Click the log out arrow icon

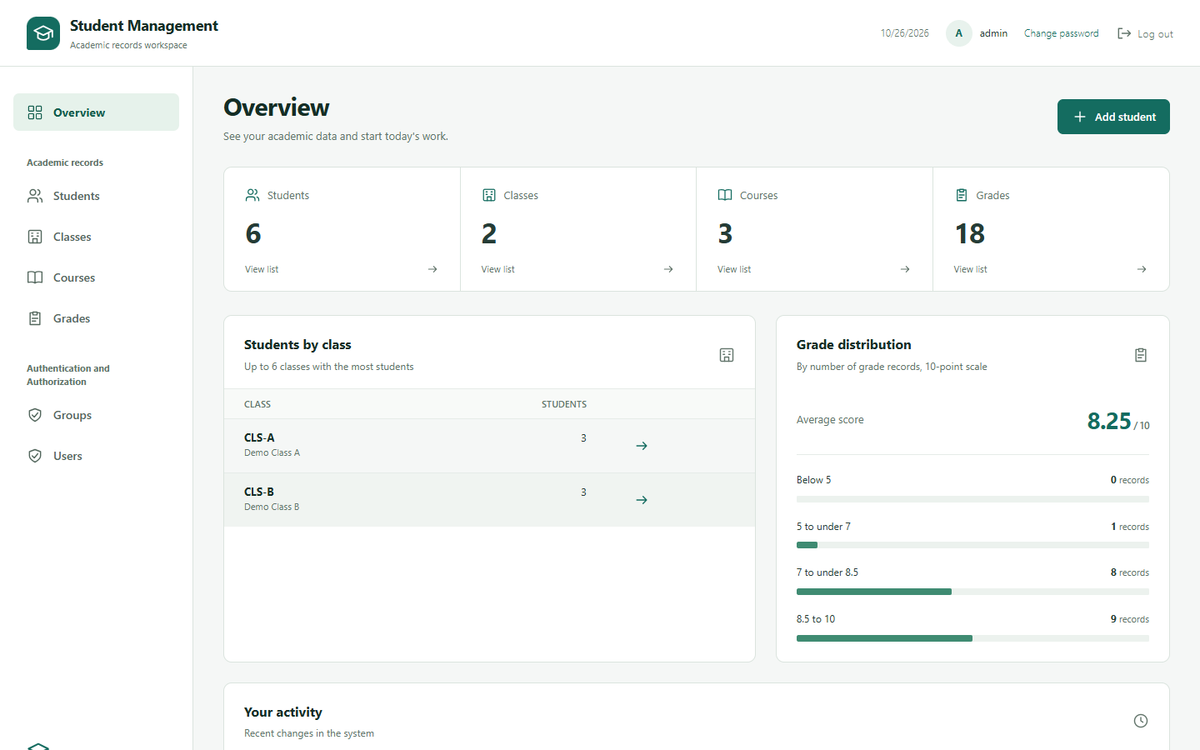[1124, 33]
